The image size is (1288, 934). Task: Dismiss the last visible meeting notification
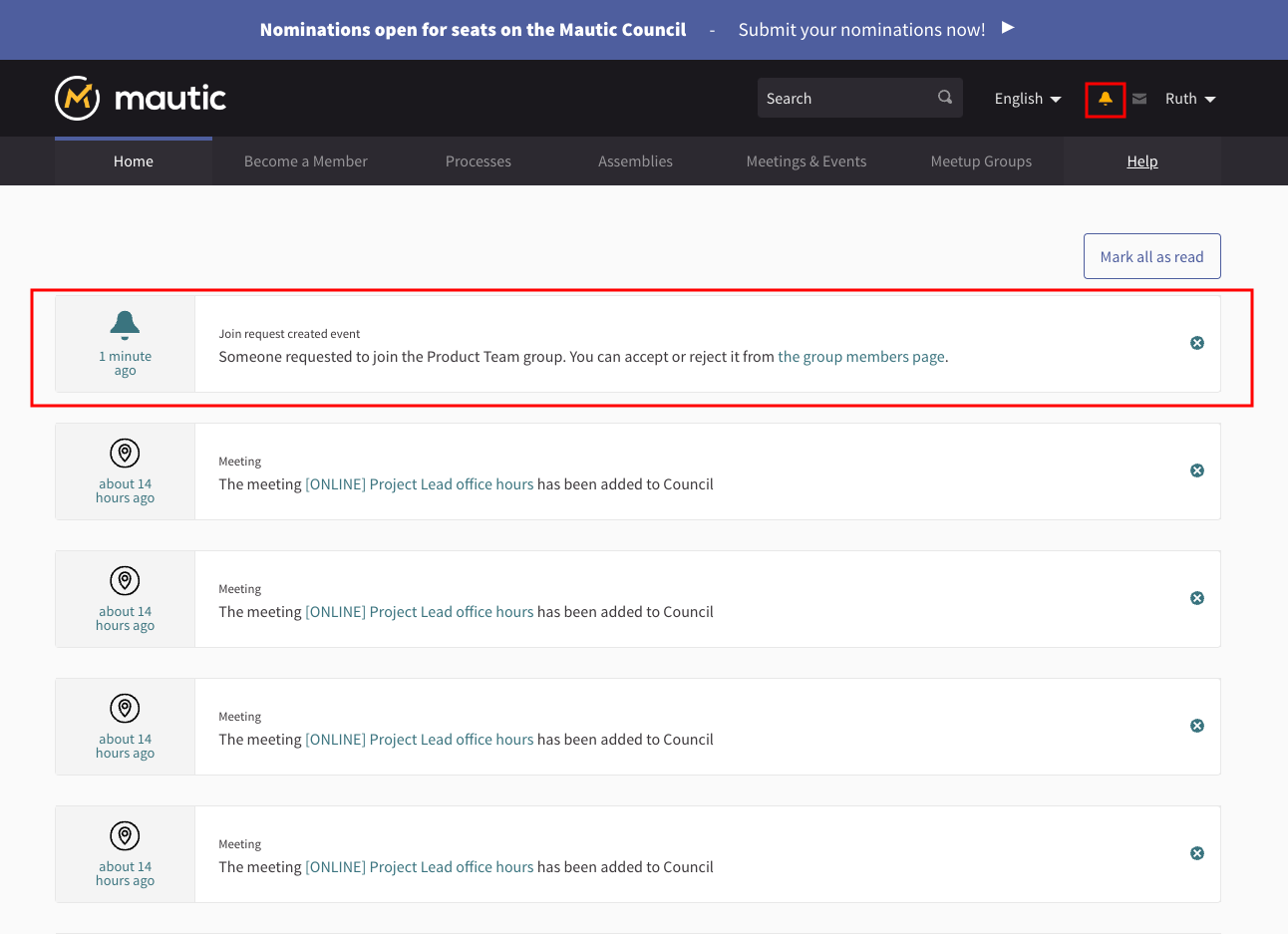click(x=1197, y=853)
